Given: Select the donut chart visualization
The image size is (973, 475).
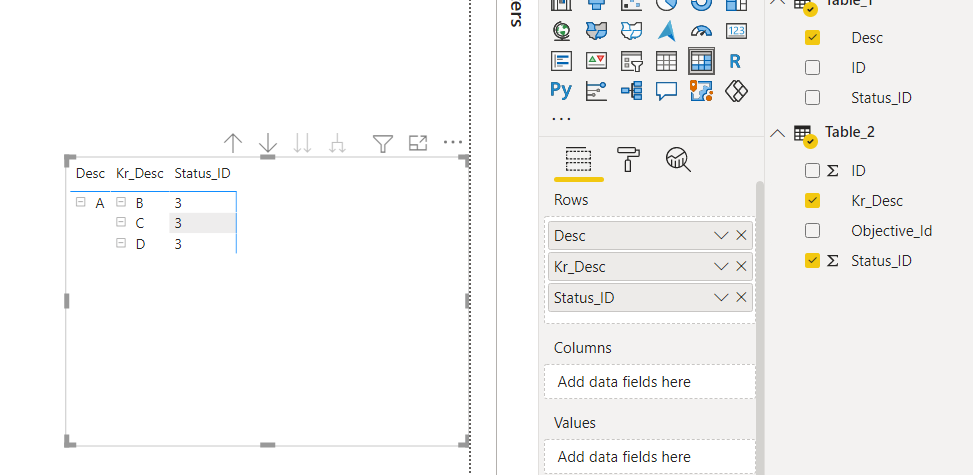Looking at the screenshot, I should 701,4.
